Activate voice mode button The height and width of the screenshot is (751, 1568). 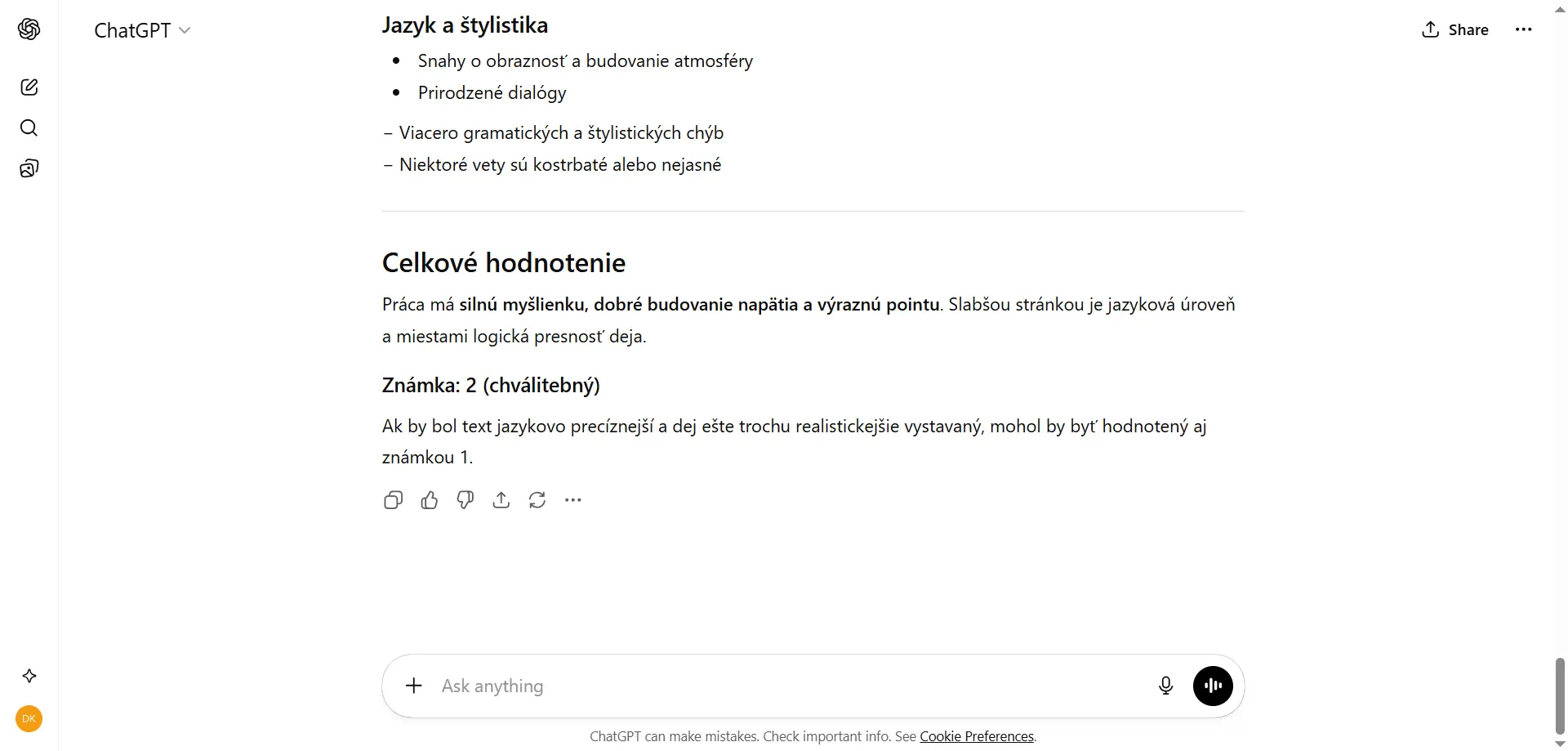click(1214, 686)
